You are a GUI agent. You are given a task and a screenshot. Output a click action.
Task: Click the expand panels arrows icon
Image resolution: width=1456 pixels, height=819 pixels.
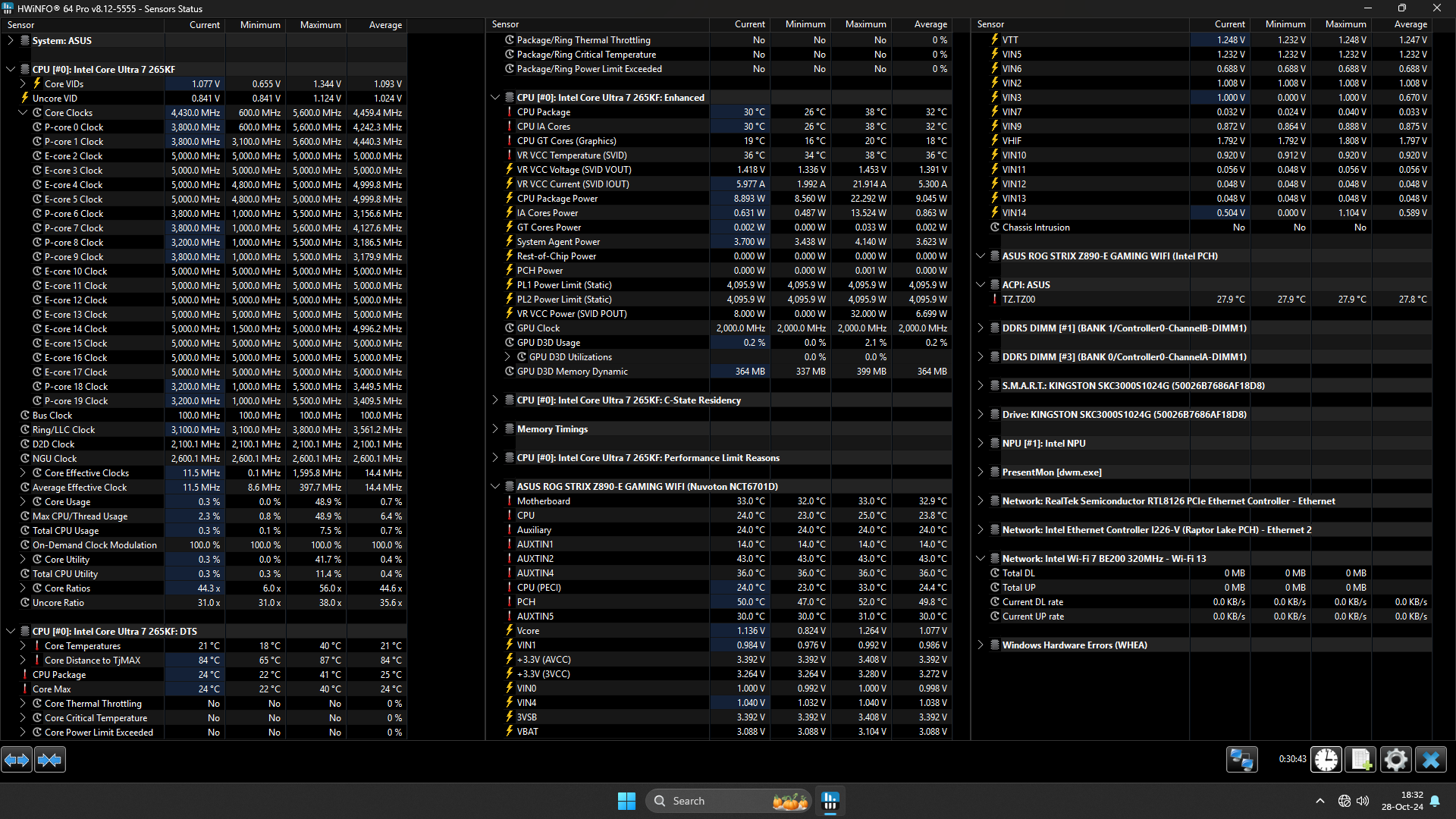[x=17, y=759]
